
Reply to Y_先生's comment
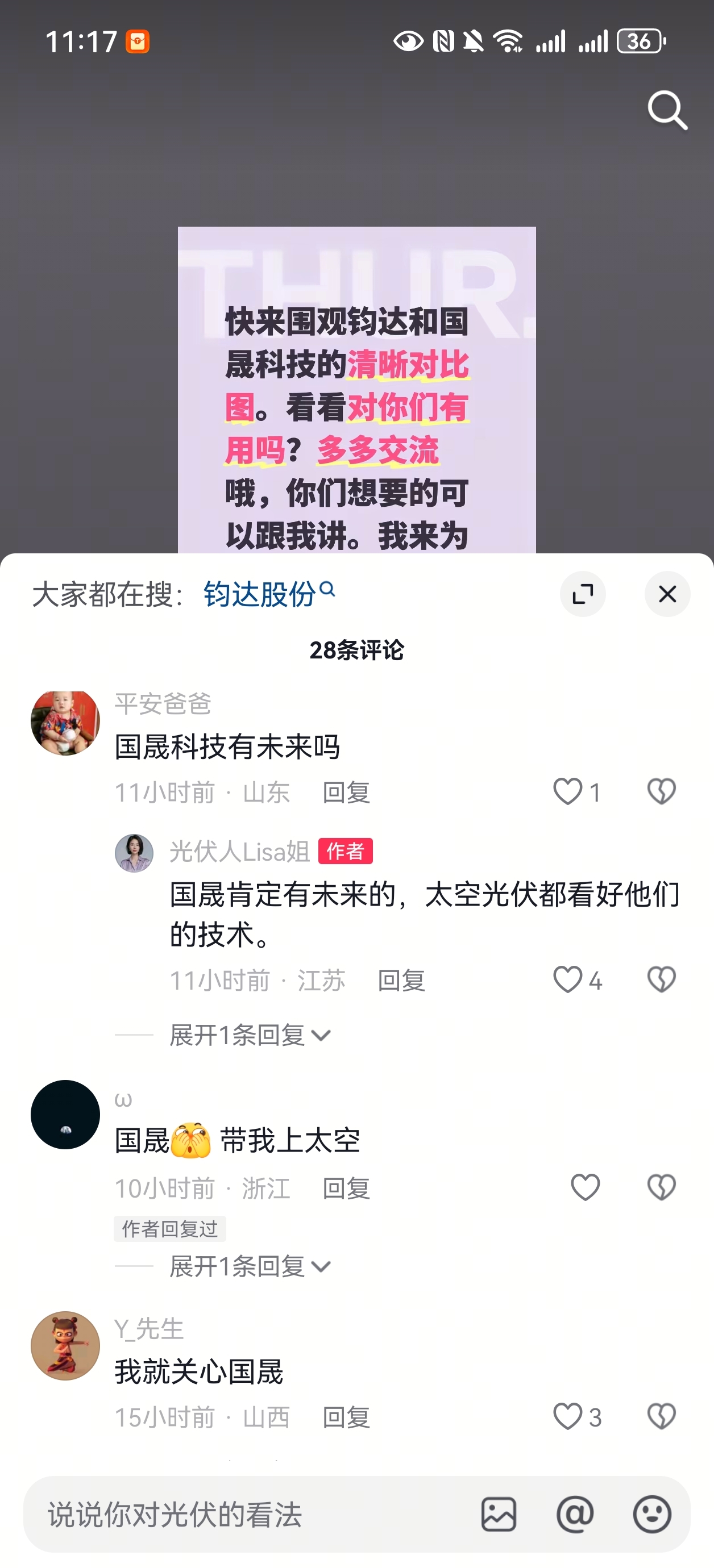coord(346,1417)
